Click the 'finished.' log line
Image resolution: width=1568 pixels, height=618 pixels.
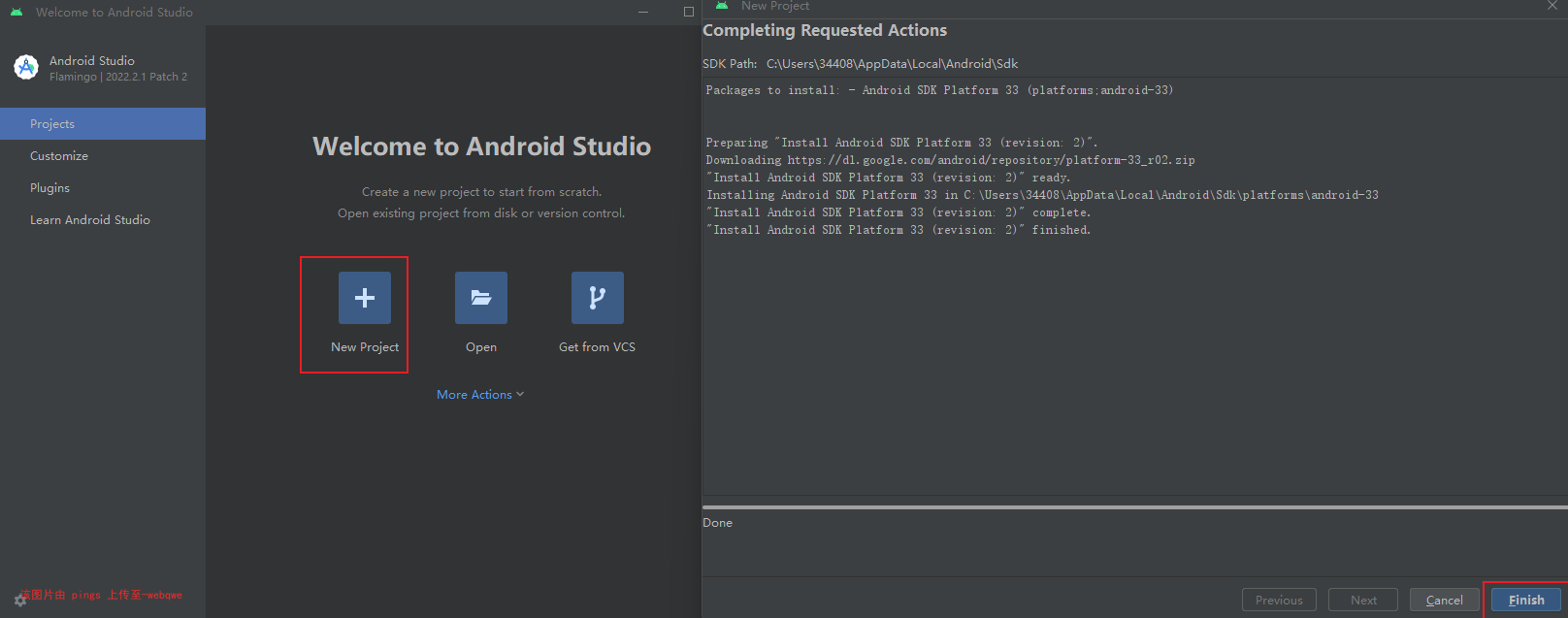tap(898, 230)
